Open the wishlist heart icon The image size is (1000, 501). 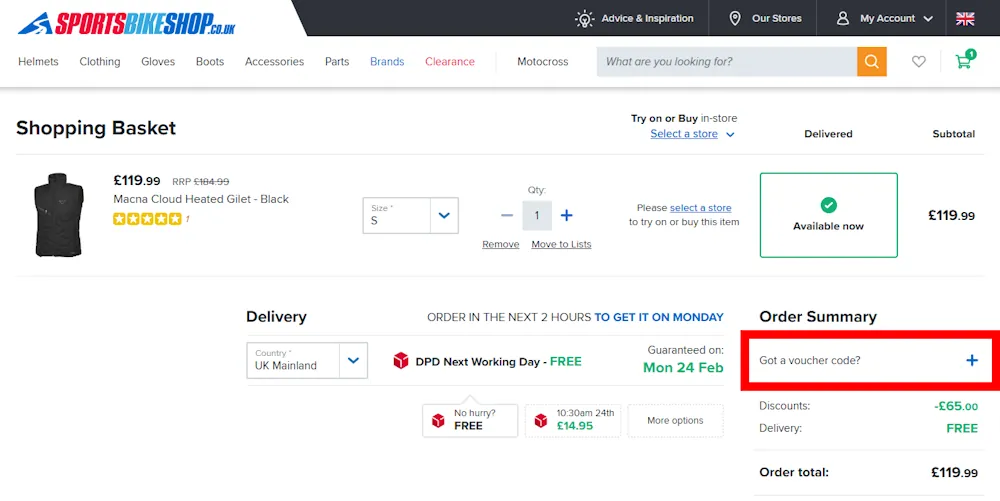click(918, 62)
